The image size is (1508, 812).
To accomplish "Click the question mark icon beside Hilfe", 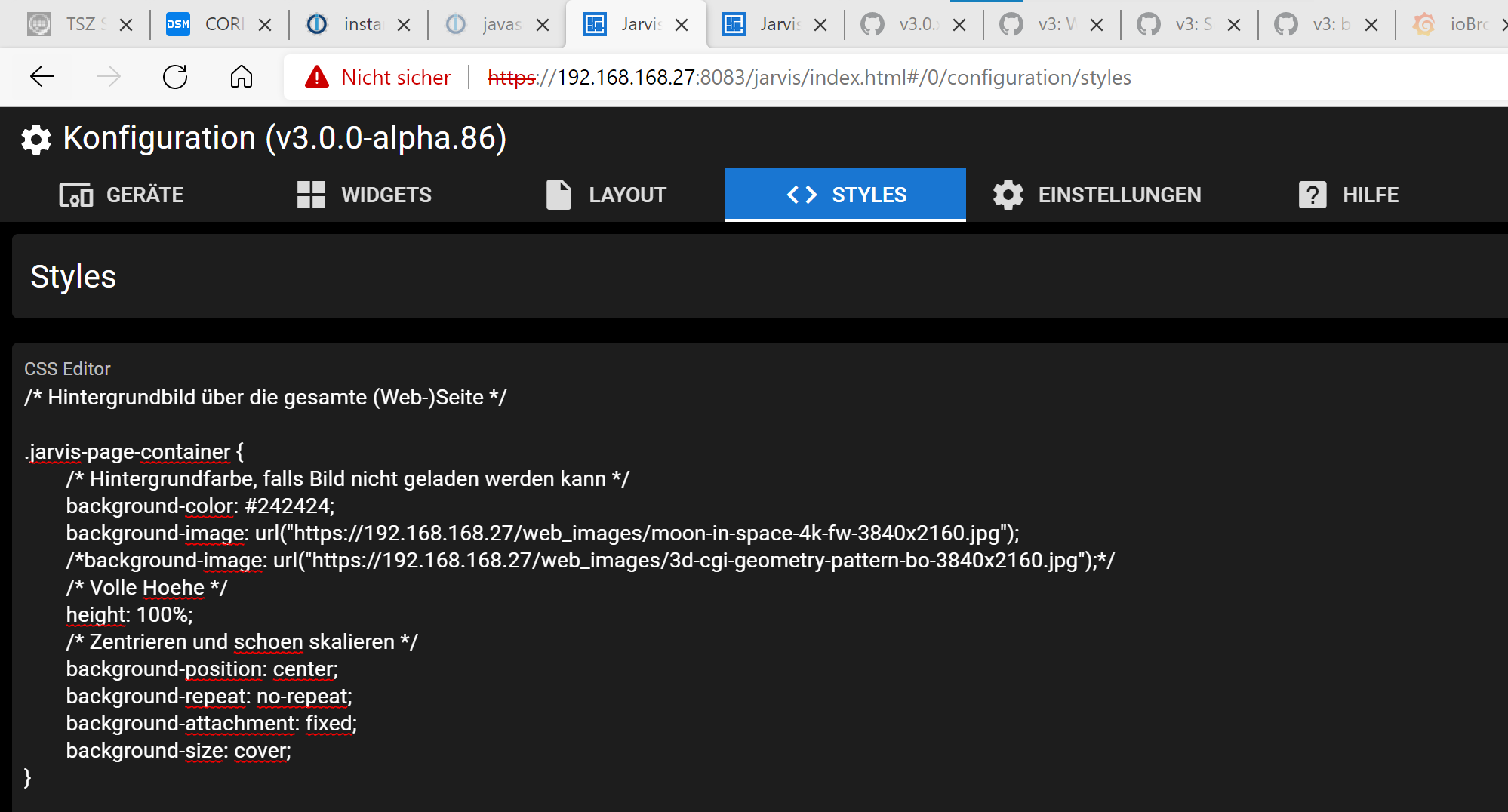I will tap(1313, 195).
